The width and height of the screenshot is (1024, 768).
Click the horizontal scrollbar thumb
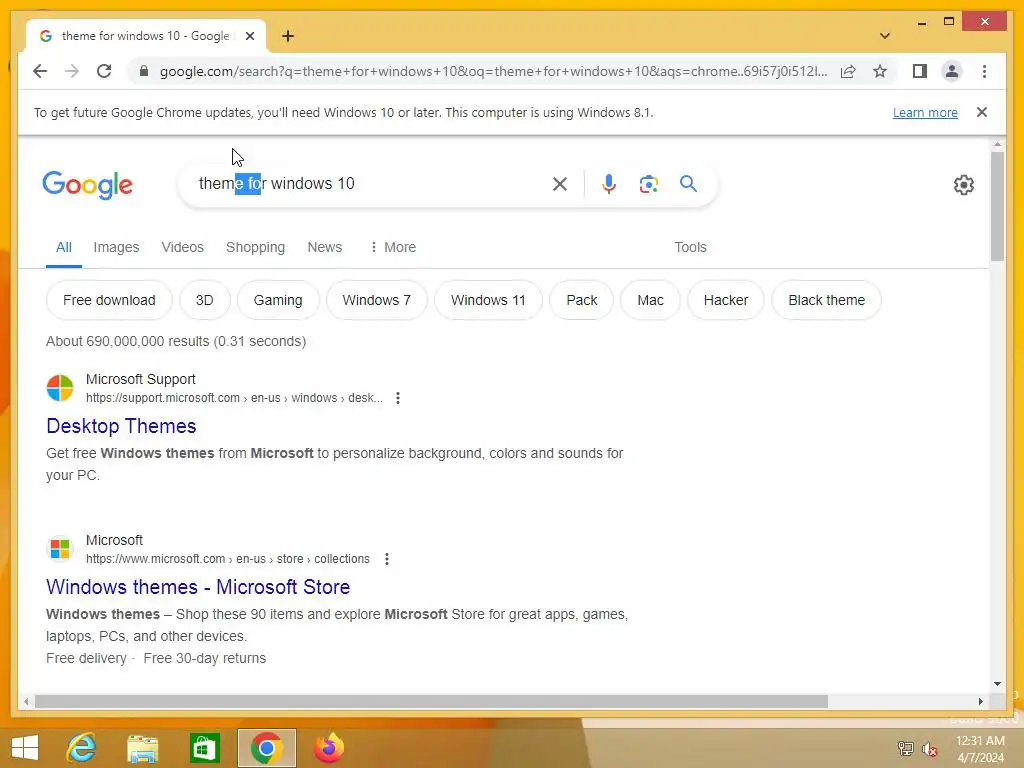431,701
